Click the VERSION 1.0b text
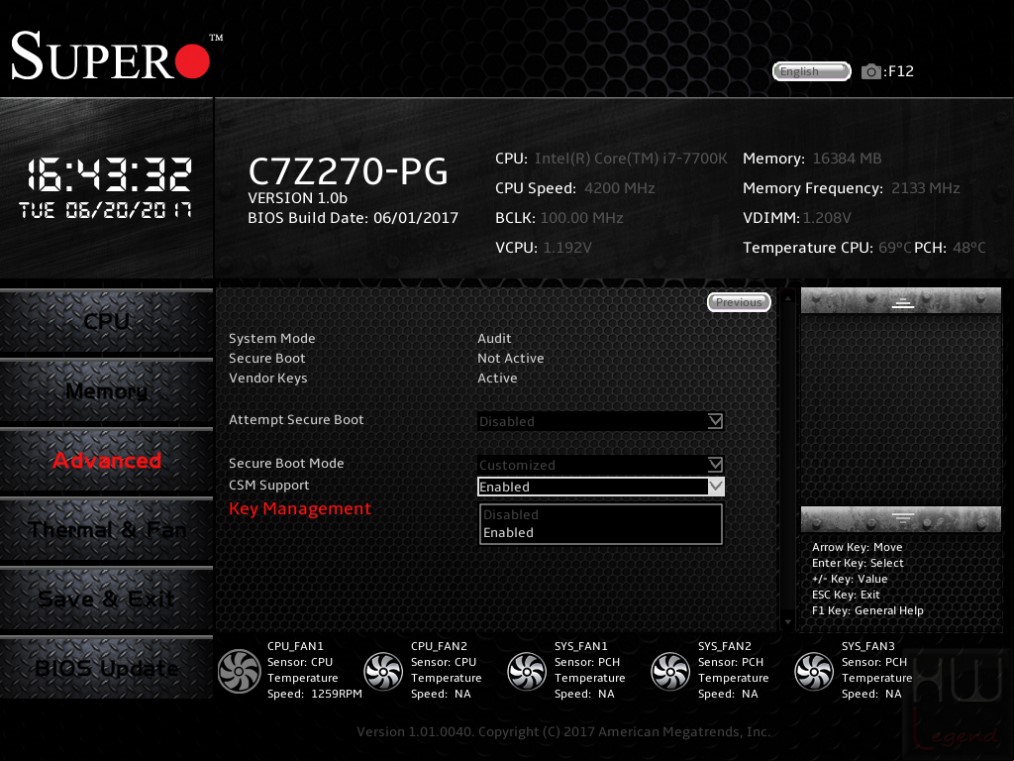Viewport: 1014px width, 761px height. (297, 198)
